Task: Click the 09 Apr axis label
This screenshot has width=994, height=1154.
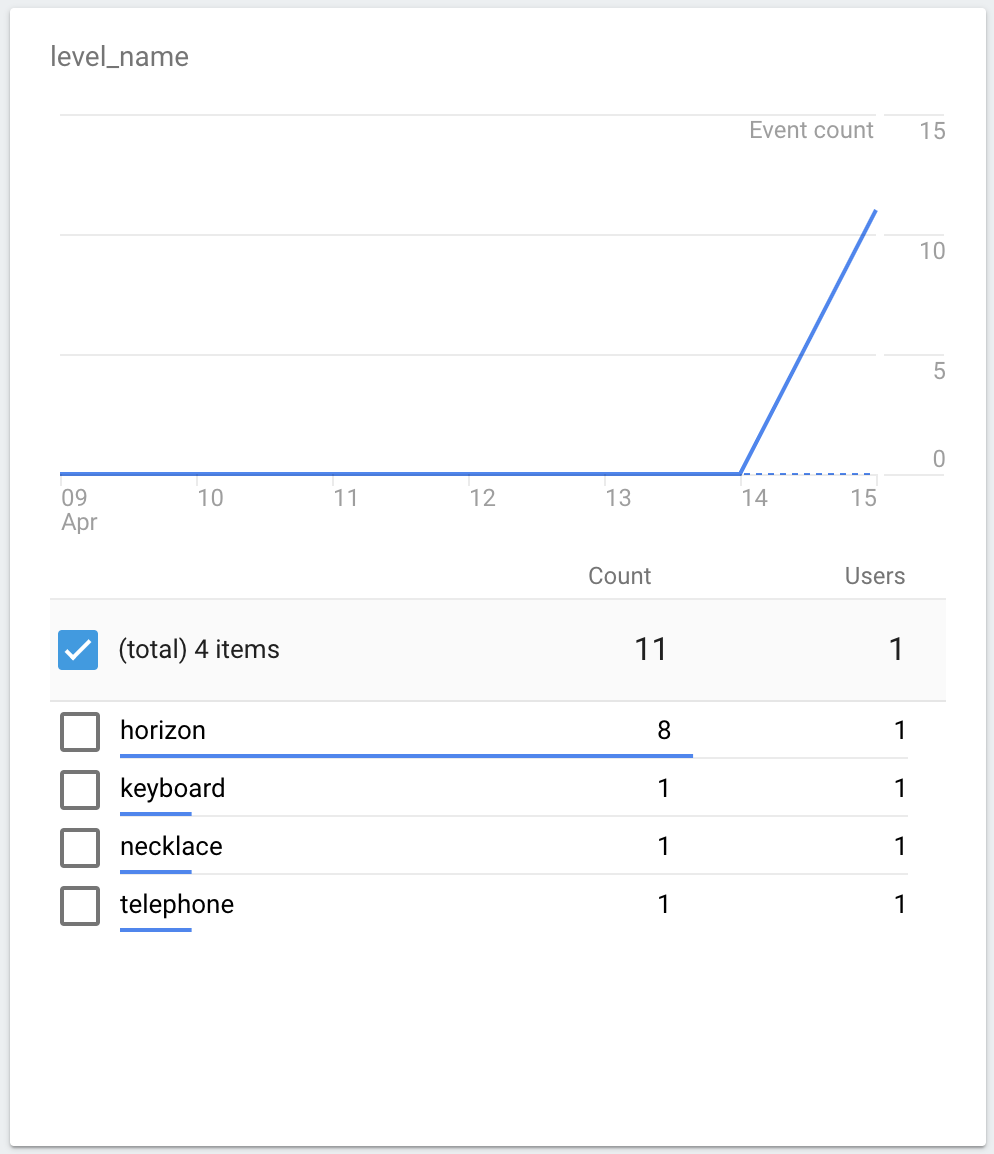Action: coord(77,508)
